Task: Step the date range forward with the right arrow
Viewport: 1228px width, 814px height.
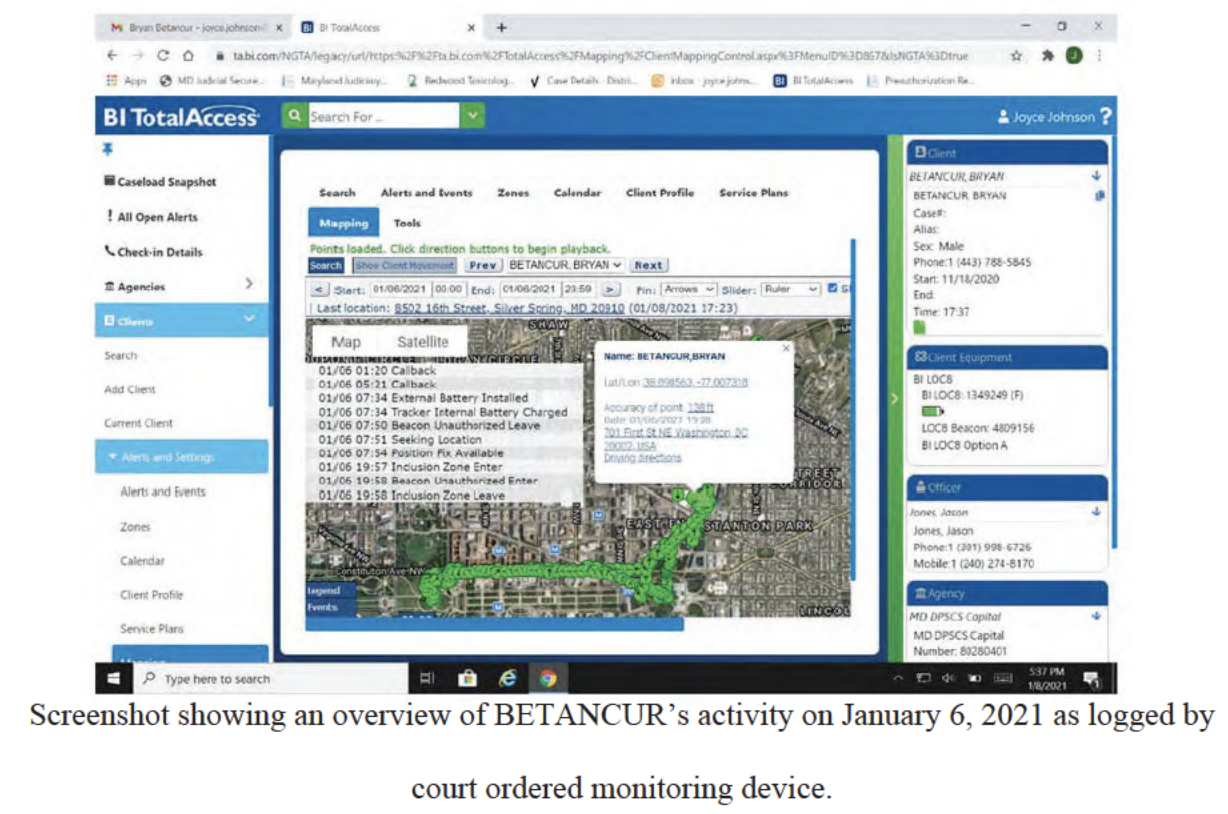Action: (610, 289)
